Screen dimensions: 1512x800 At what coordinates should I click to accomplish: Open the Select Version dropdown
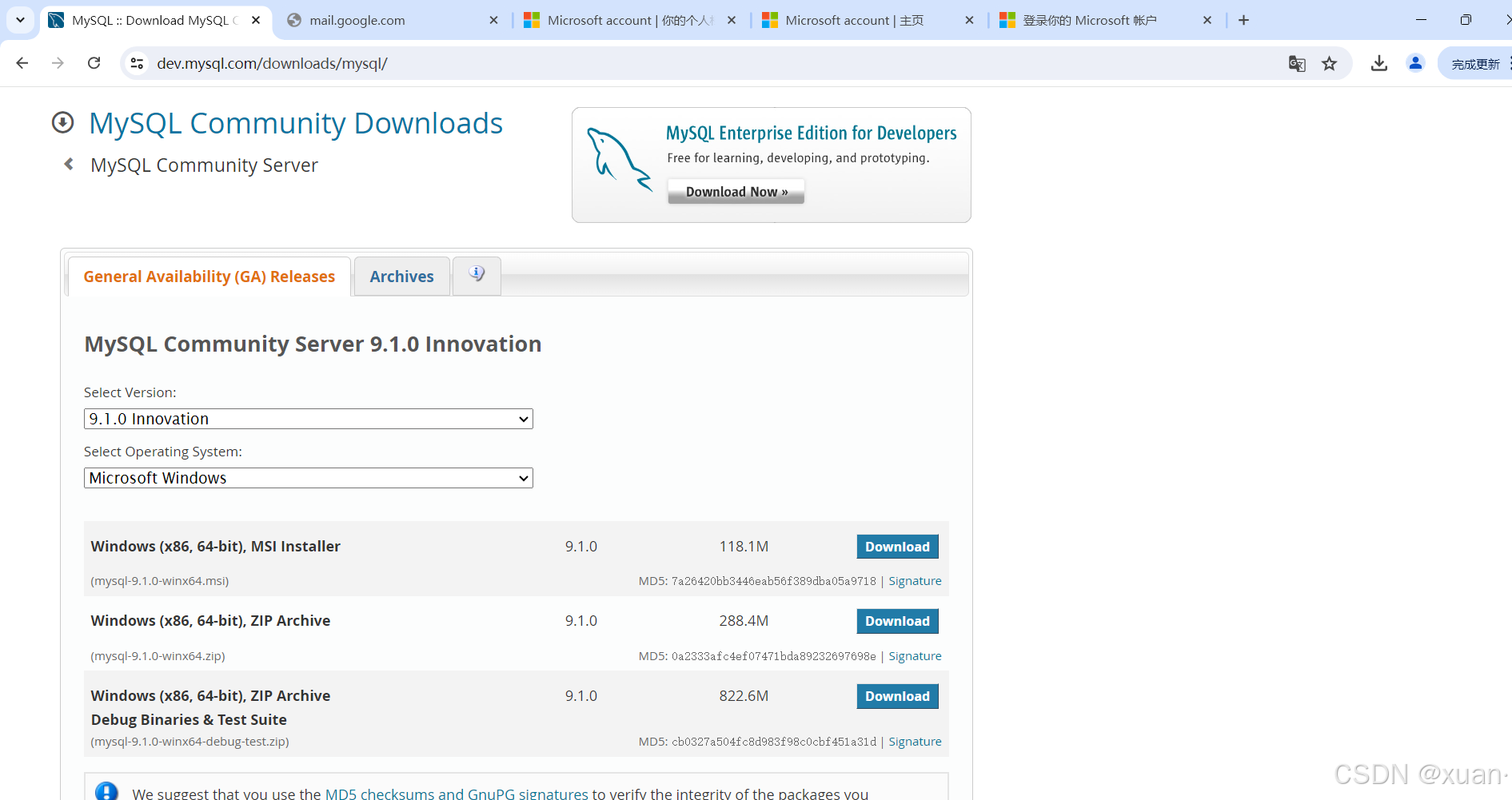(308, 418)
